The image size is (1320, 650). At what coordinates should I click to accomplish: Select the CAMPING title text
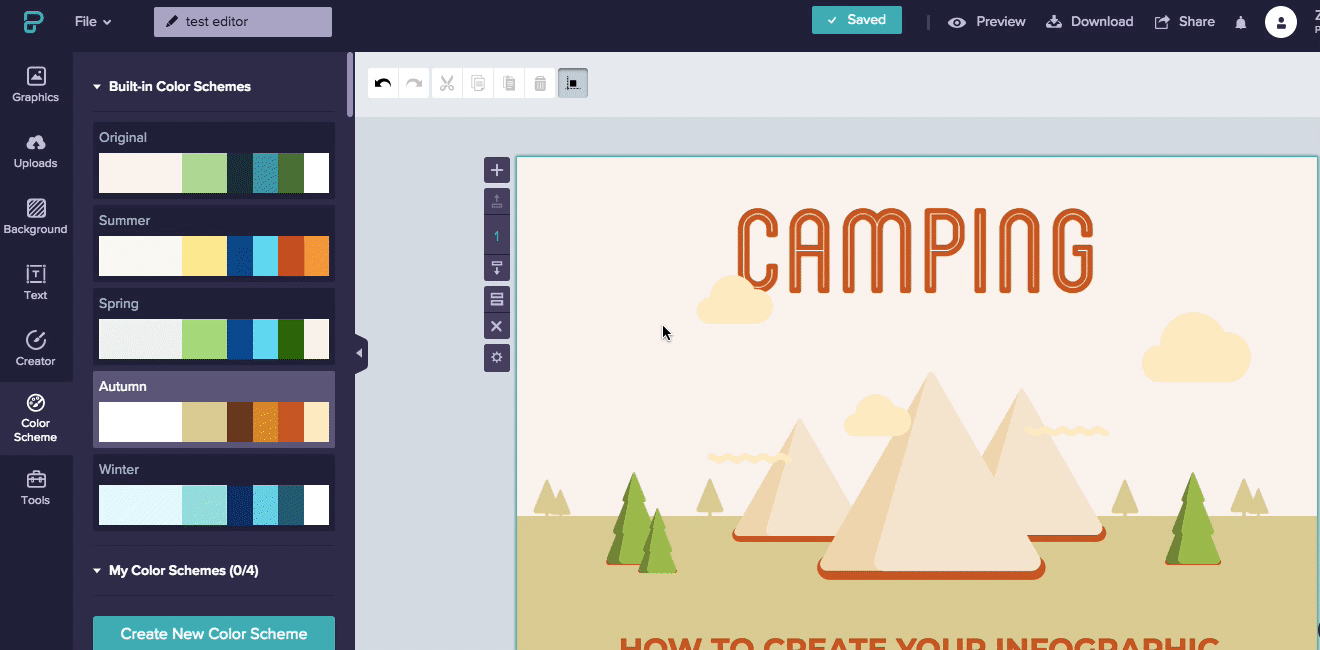[x=915, y=251]
